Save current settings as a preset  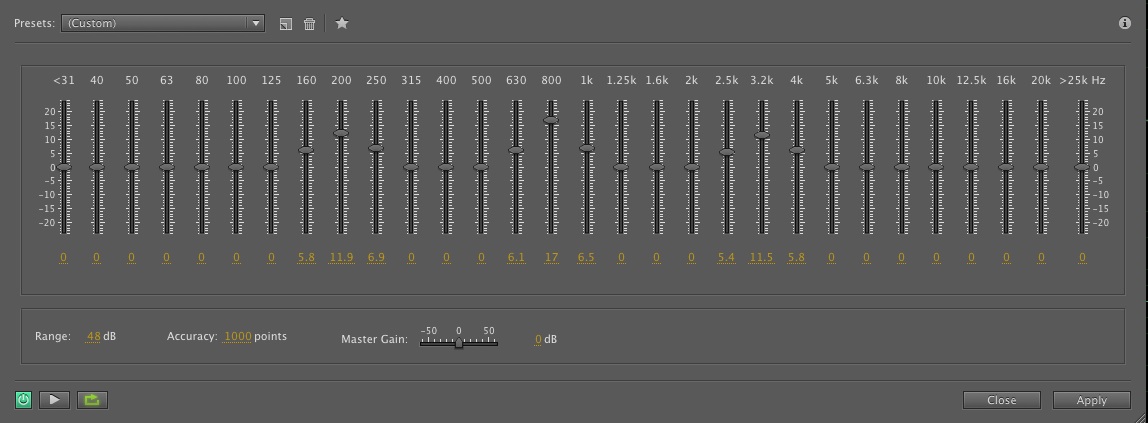click(286, 24)
